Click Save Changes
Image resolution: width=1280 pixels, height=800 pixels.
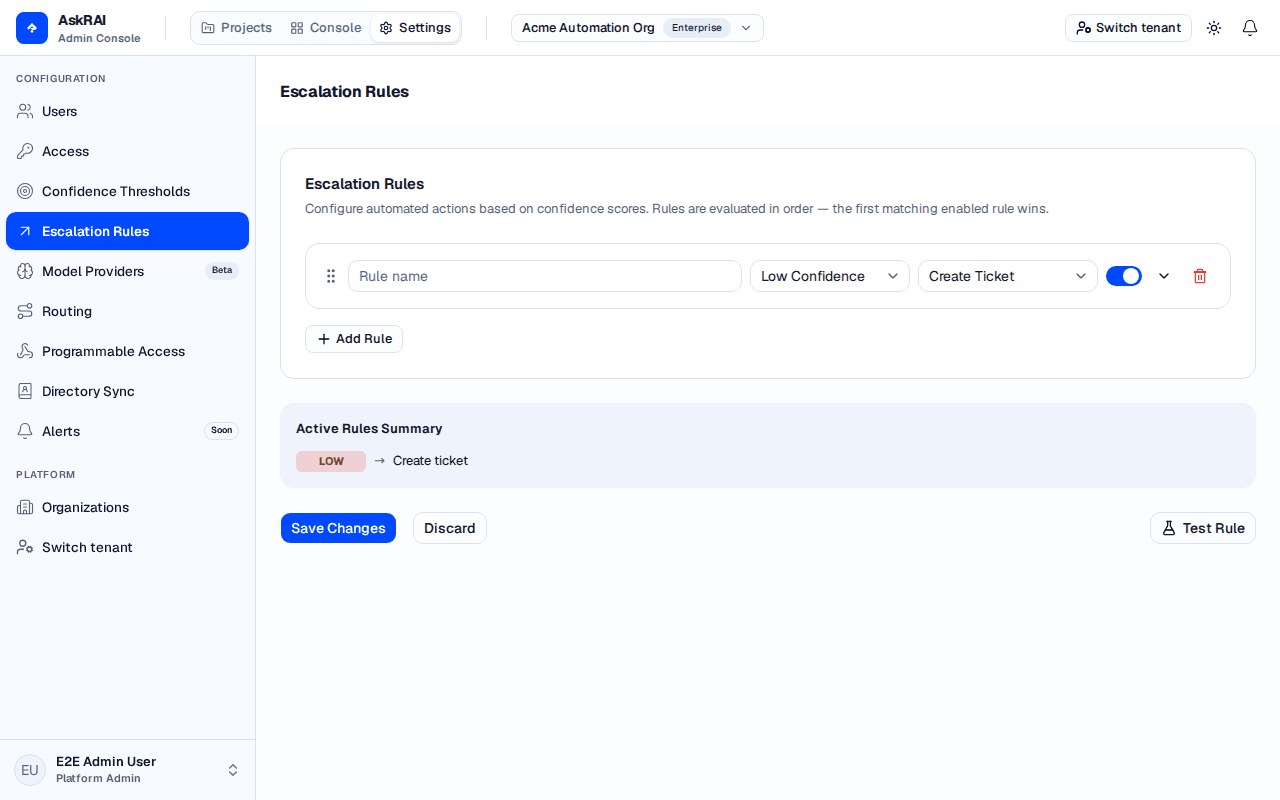[338, 528]
